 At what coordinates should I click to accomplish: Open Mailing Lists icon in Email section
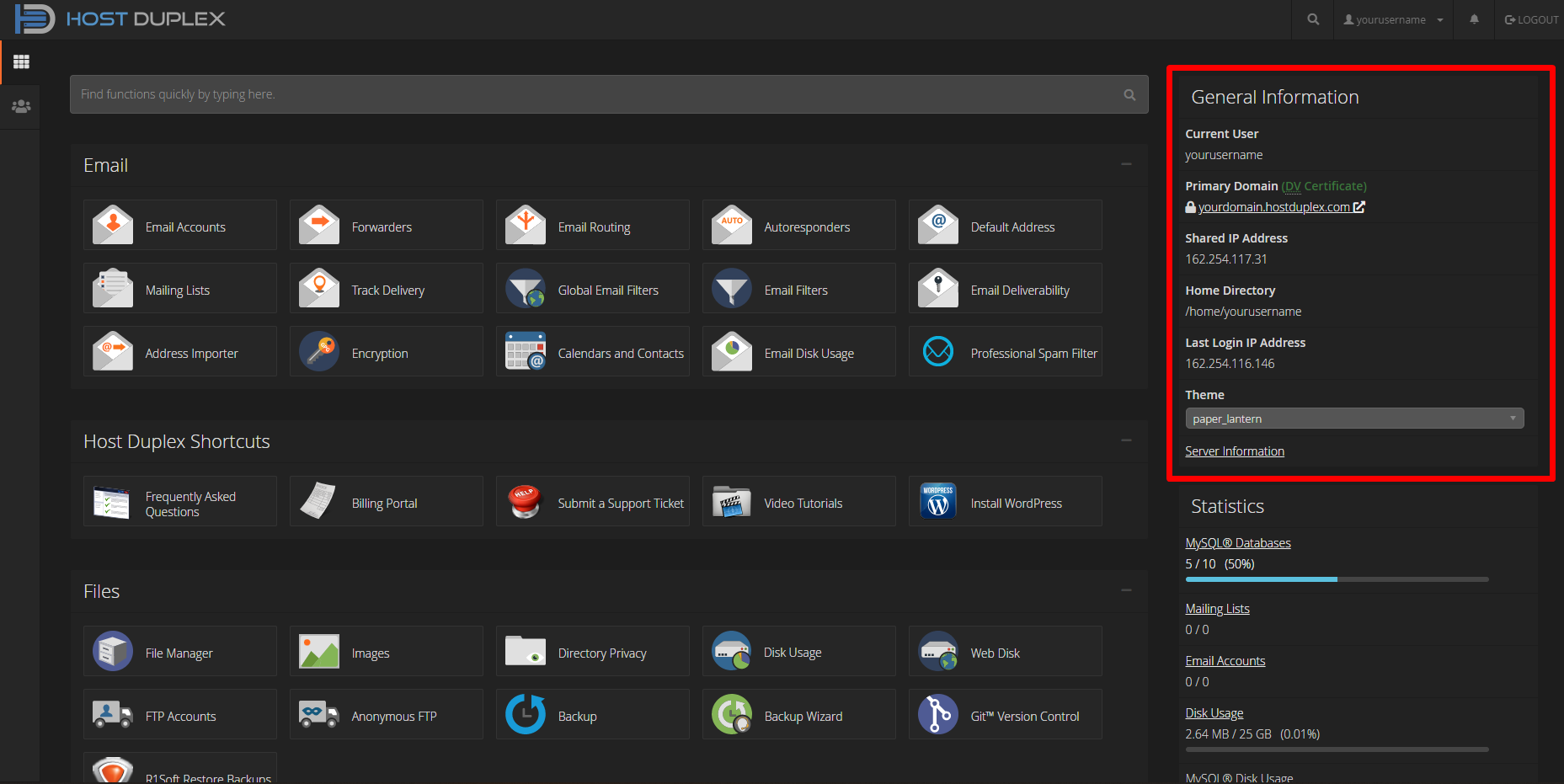[113, 288]
